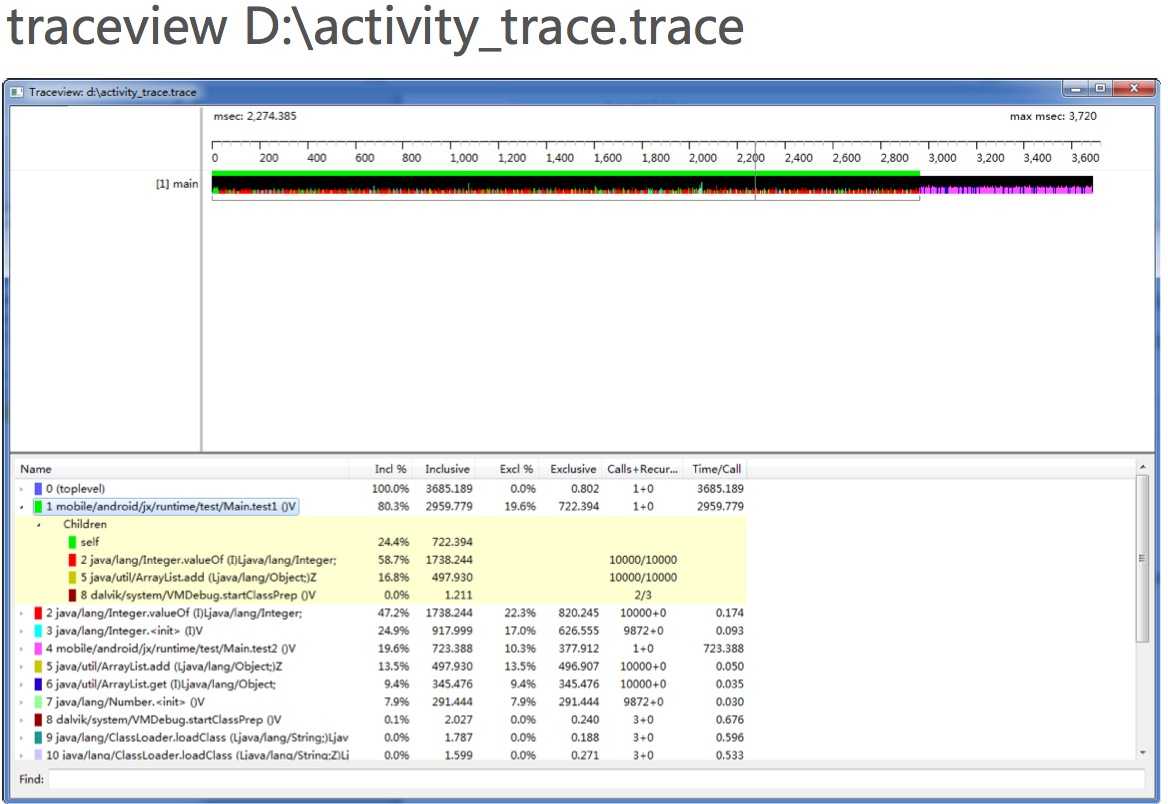Click red swatch of child Integer.valueOf under Children
The width and height of the screenshot is (1168, 804).
(x=72, y=560)
